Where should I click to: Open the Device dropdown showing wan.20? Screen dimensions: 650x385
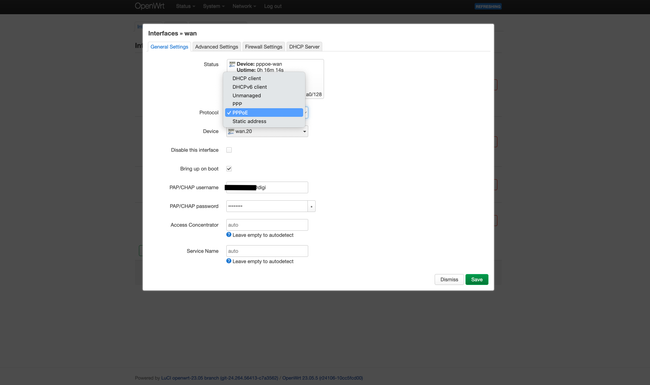[x=267, y=131]
